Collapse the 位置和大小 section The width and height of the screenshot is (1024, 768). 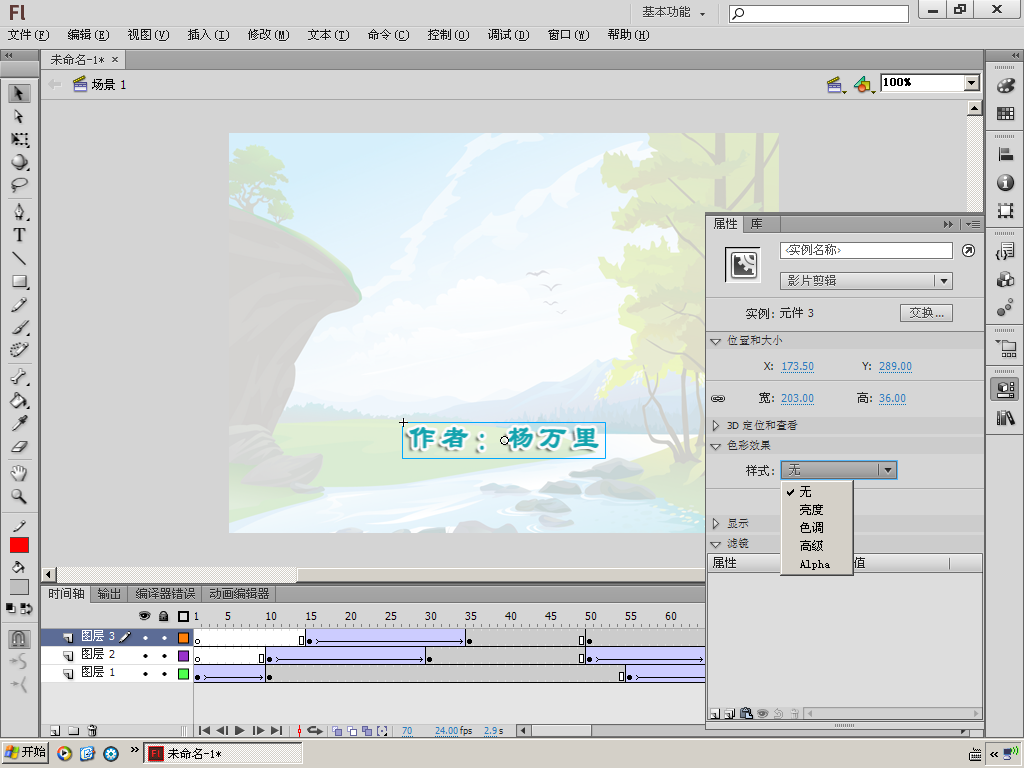[716, 341]
